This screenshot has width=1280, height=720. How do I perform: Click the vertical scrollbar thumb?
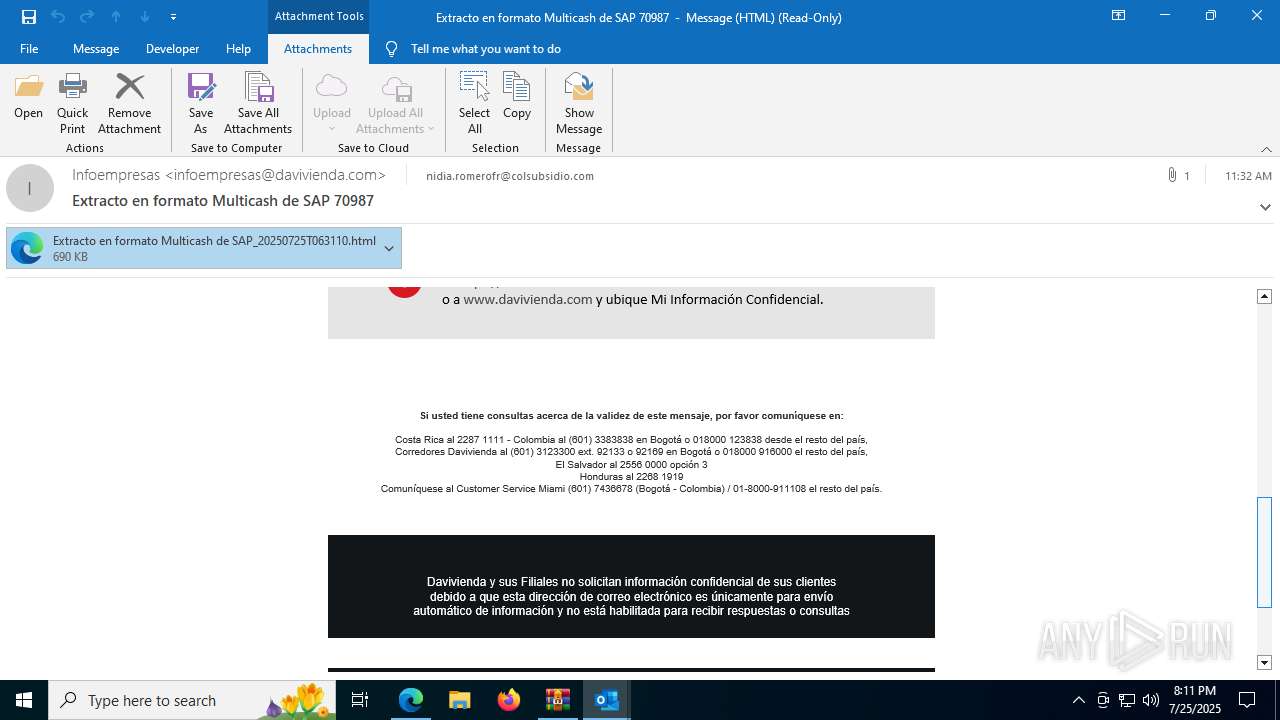1264,552
